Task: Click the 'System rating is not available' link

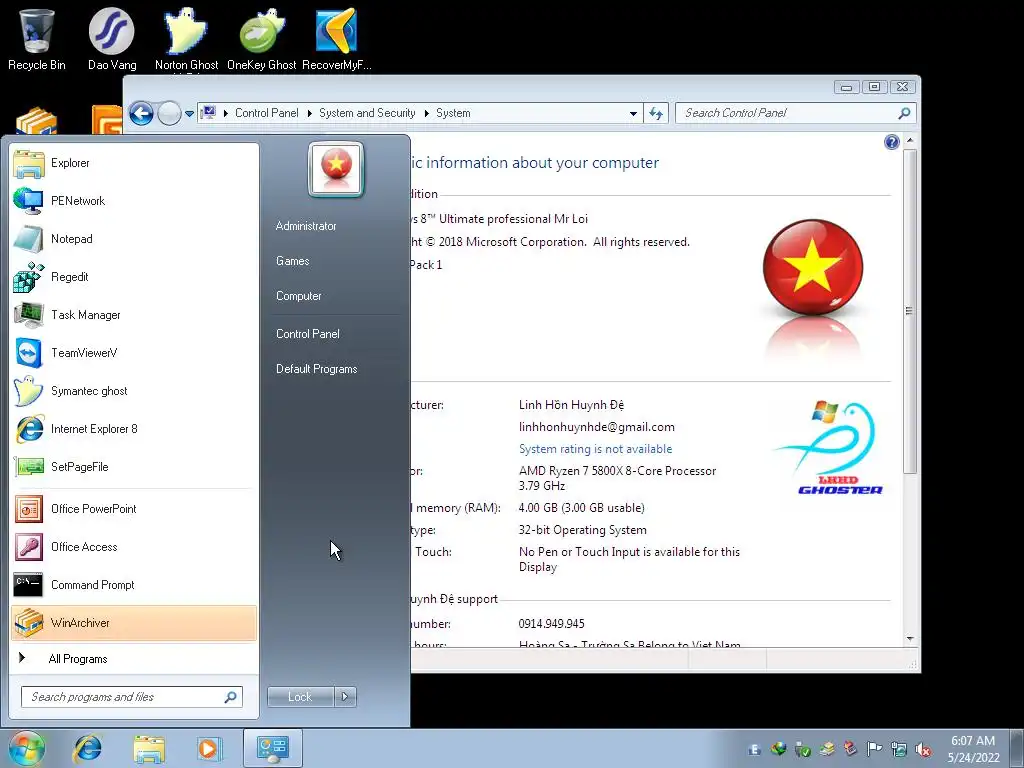Action: click(x=596, y=449)
